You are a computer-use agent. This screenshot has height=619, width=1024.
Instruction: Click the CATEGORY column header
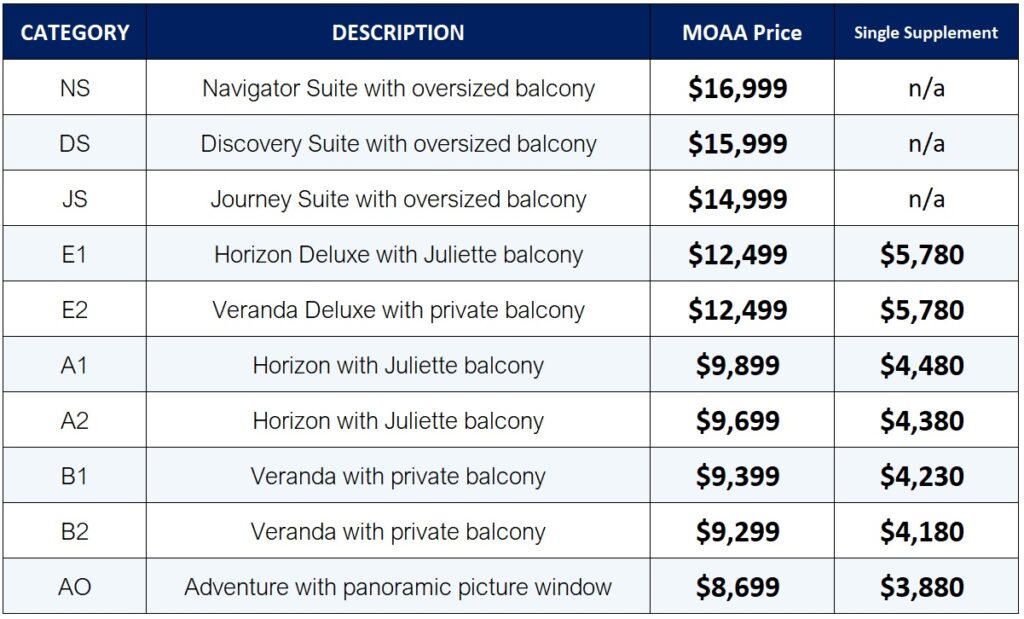(75, 32)
